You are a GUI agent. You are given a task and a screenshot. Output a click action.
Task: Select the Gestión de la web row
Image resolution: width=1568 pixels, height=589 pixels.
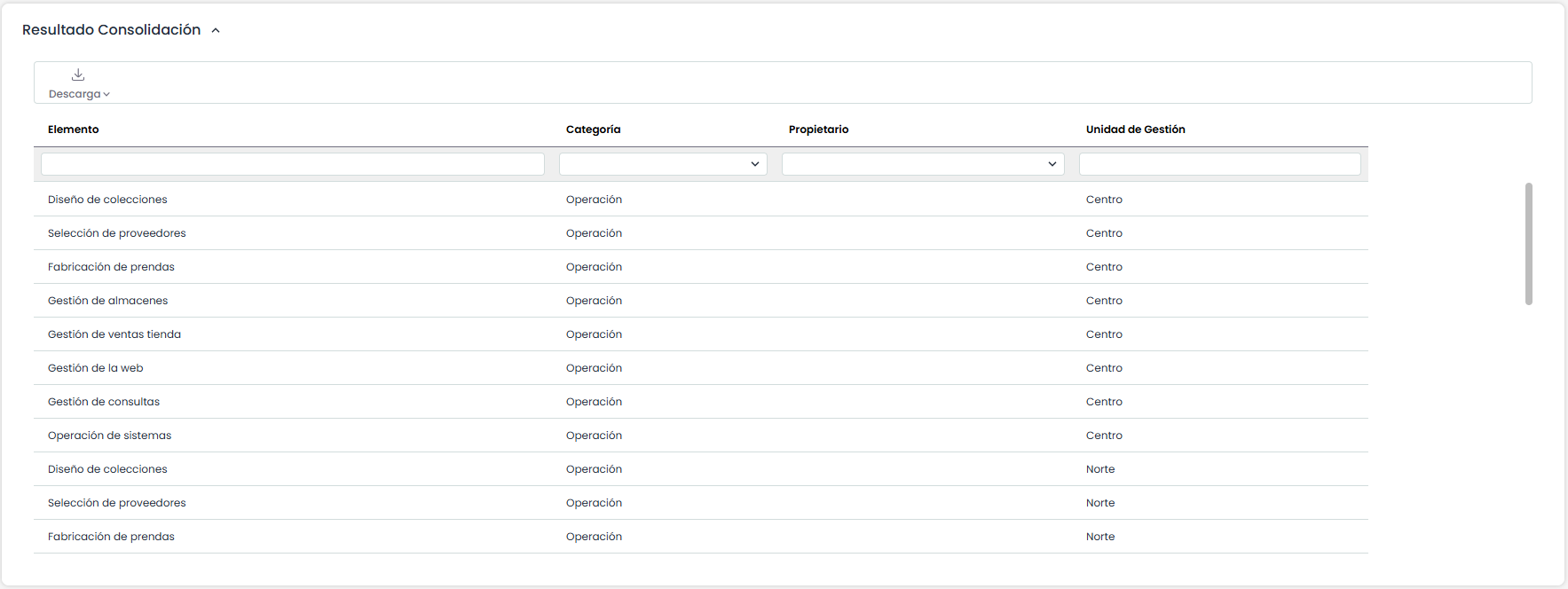point(96,368)
